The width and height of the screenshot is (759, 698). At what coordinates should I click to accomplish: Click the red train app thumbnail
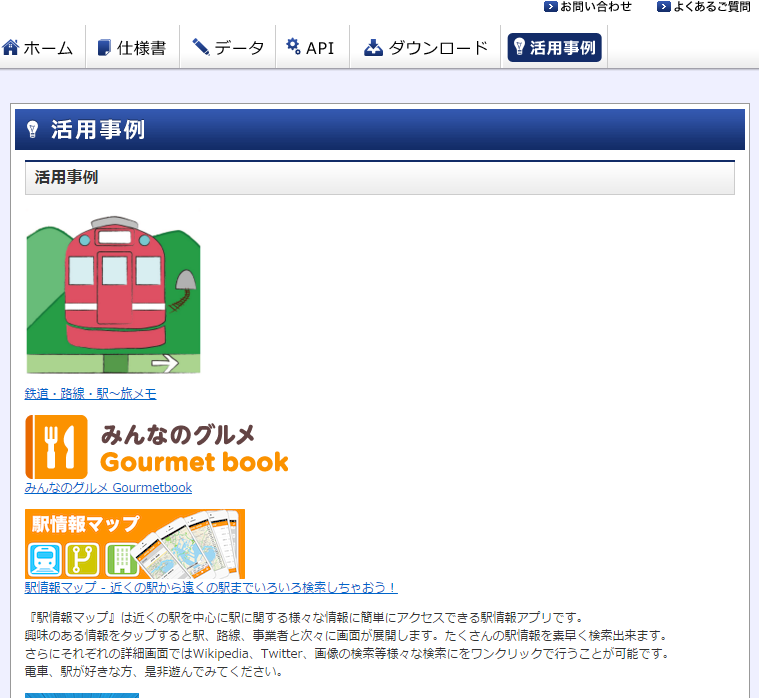pyautogui.click(x=113, y=296)
